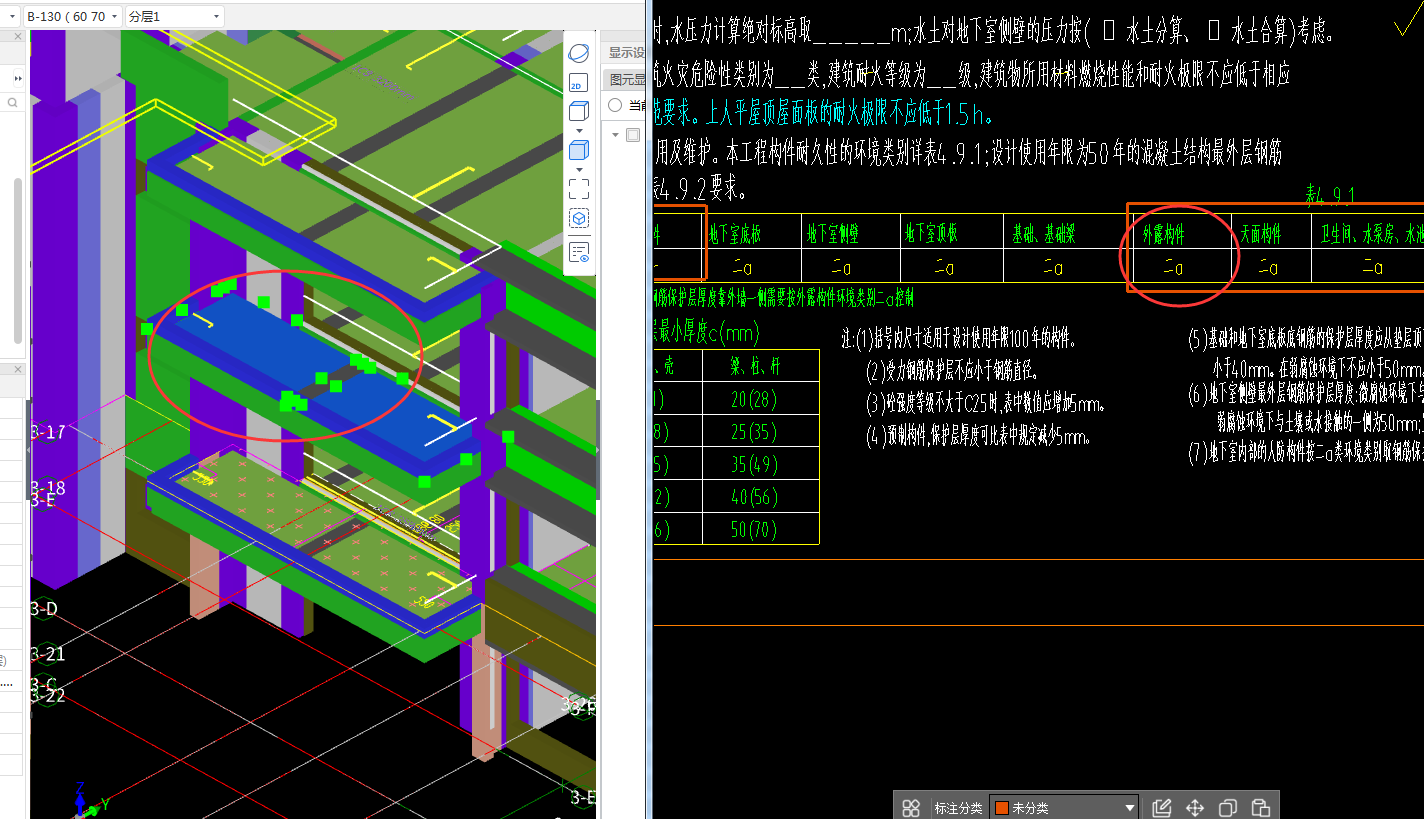Click the 3-17 axis label in model
Screen dimensions: 1424x819
click(x=47, y=432)
